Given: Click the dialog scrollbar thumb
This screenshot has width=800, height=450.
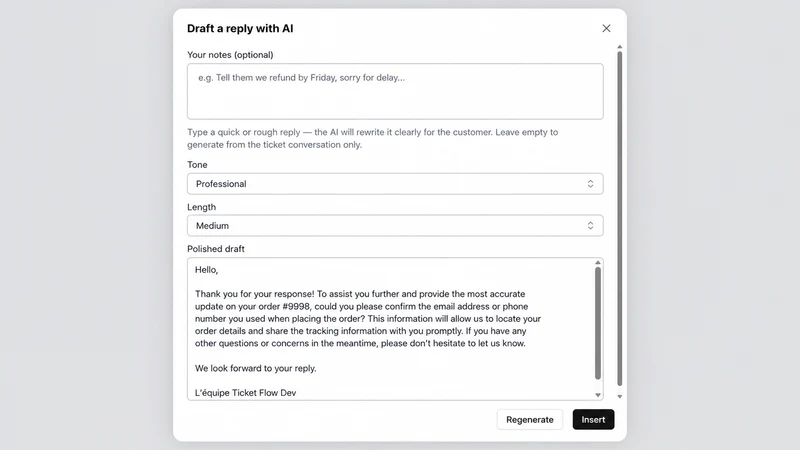Looking at the screenshot, I should [619, 218].
